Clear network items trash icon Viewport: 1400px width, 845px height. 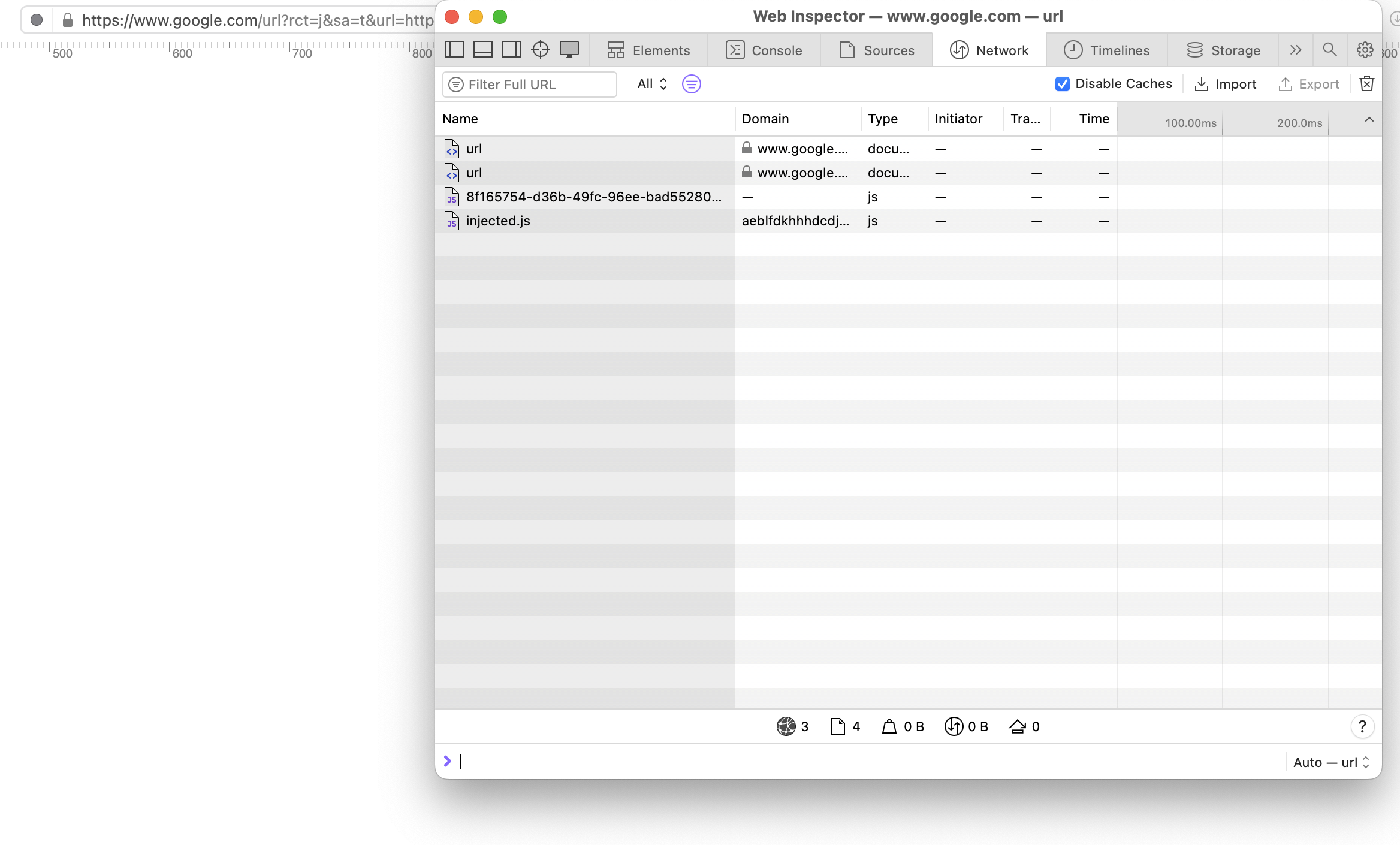click(1366, 84)
